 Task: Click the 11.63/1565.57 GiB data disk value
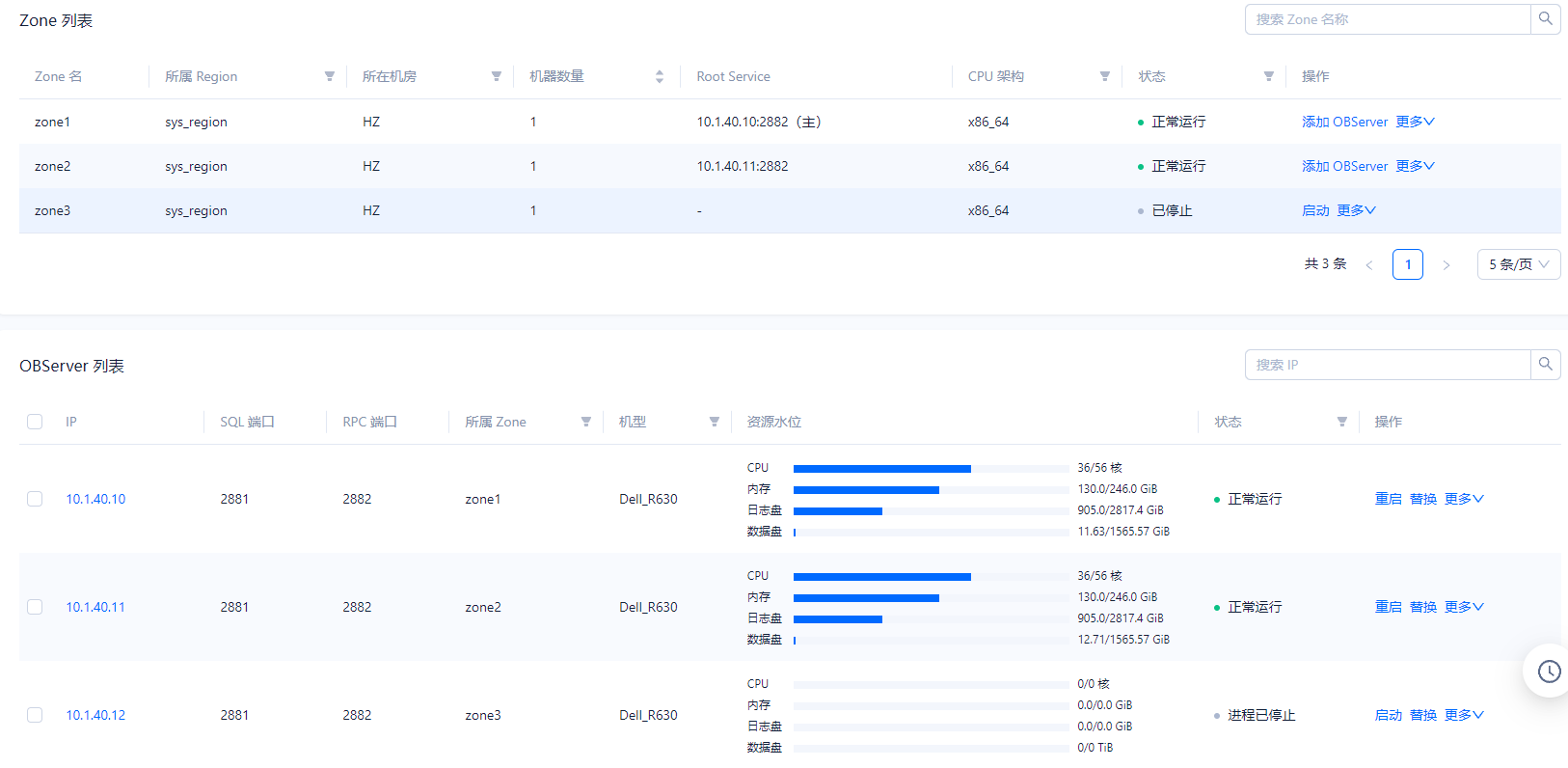[1123, 532]
